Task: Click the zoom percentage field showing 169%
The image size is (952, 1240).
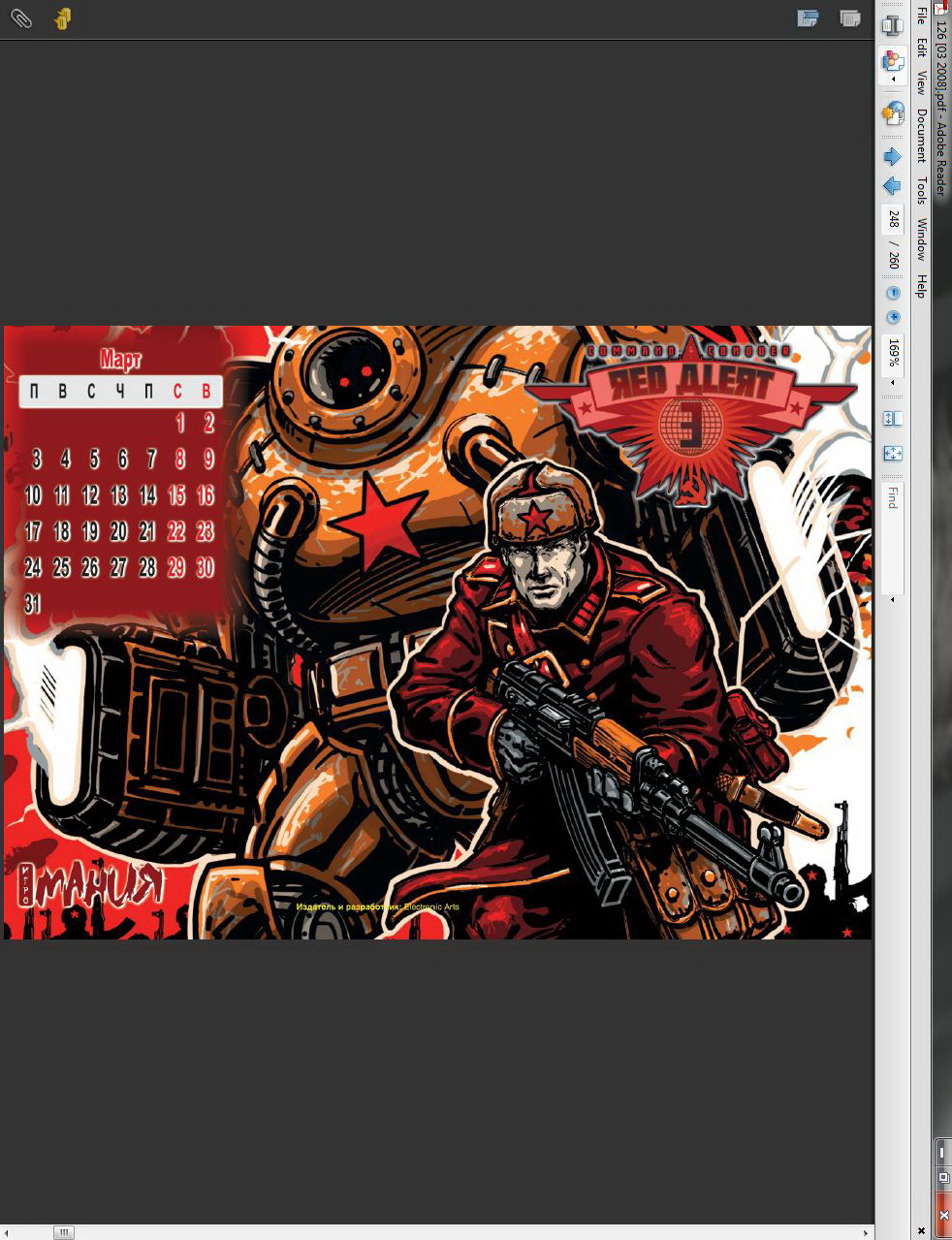Action: 893,354
